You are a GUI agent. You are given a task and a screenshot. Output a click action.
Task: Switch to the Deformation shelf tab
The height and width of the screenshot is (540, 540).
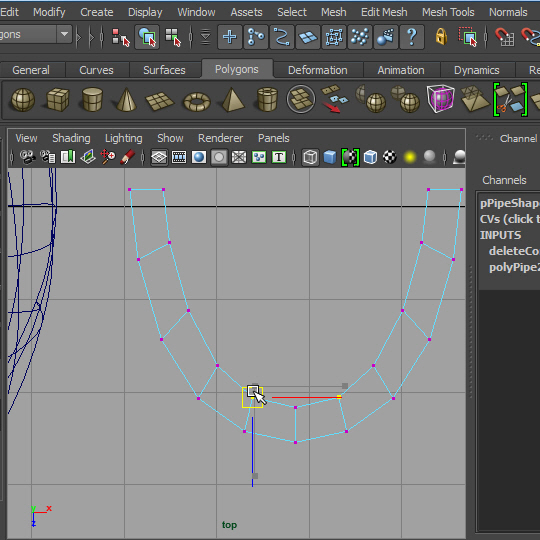pos(318,70)
